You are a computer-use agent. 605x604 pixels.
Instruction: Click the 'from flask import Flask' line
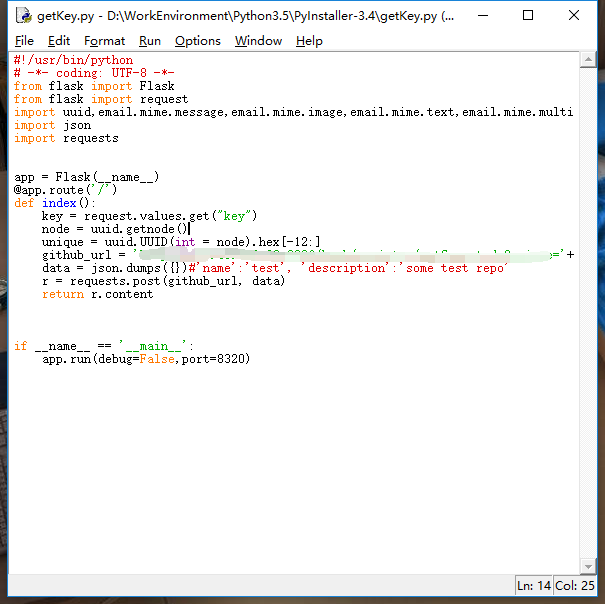point(94,86)
